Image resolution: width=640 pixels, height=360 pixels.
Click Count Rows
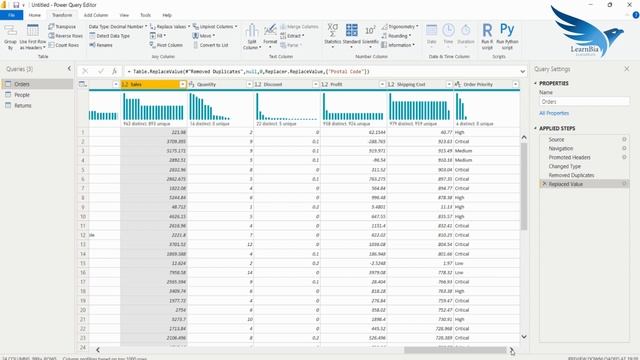click(63, 45)
